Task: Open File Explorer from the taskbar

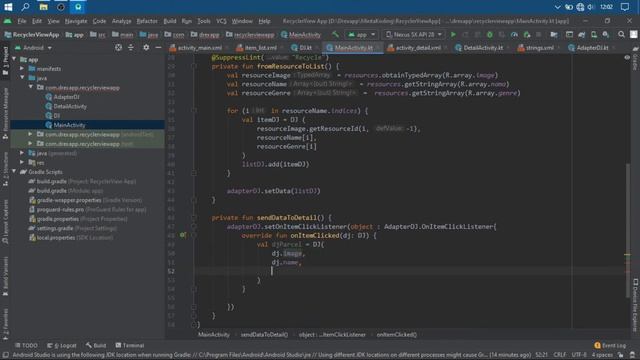Action: (43, 7)
